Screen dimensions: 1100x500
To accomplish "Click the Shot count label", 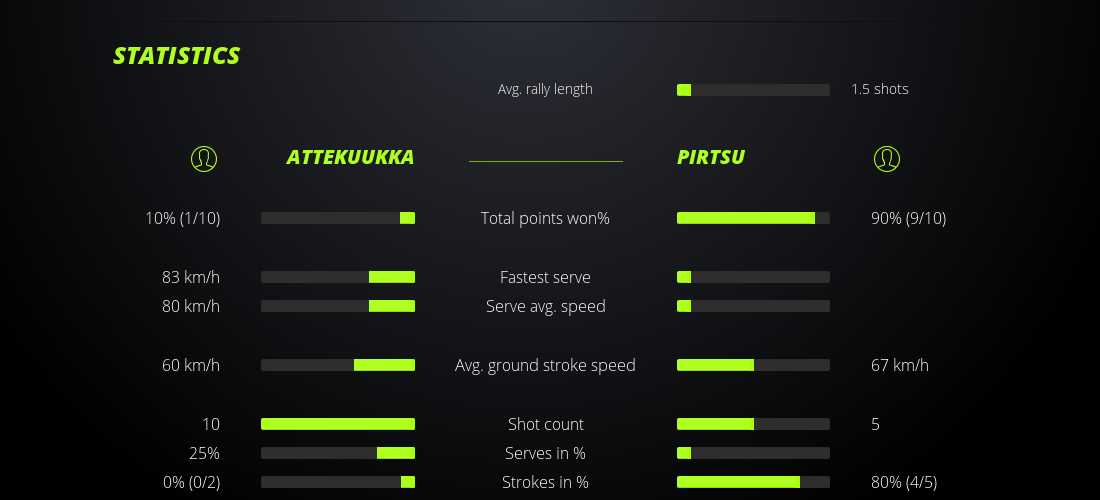I will click(x=545, y=424).
